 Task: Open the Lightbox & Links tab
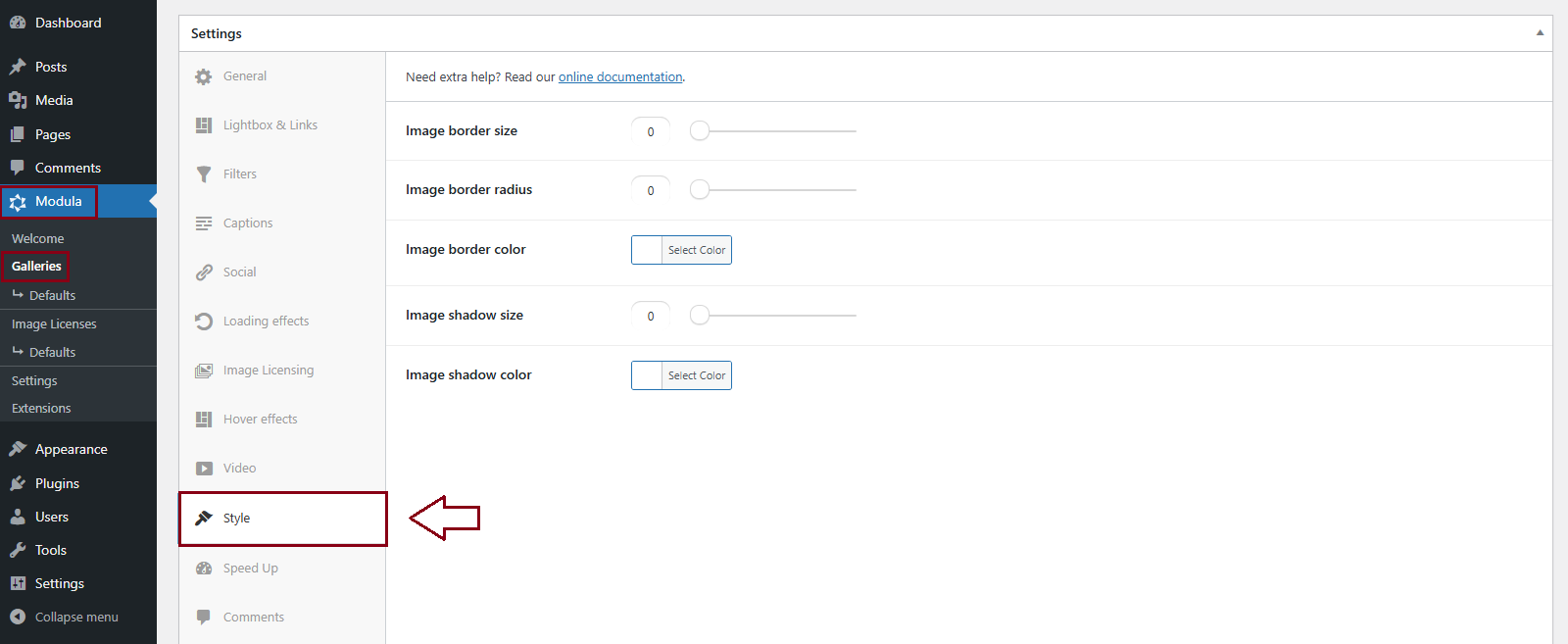tap(269, 125)
